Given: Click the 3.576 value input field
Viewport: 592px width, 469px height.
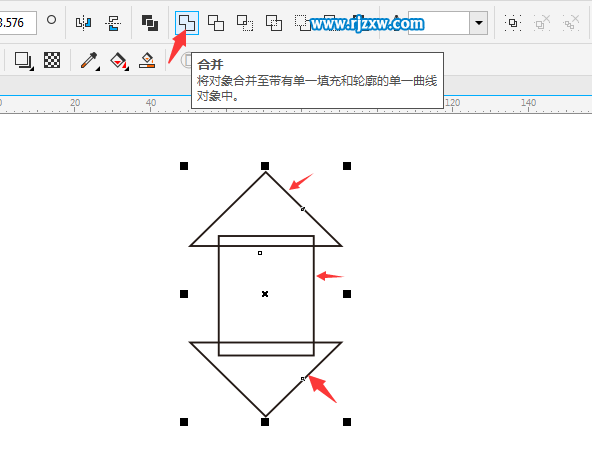Looking at the screenshot, I should [17, 23].
